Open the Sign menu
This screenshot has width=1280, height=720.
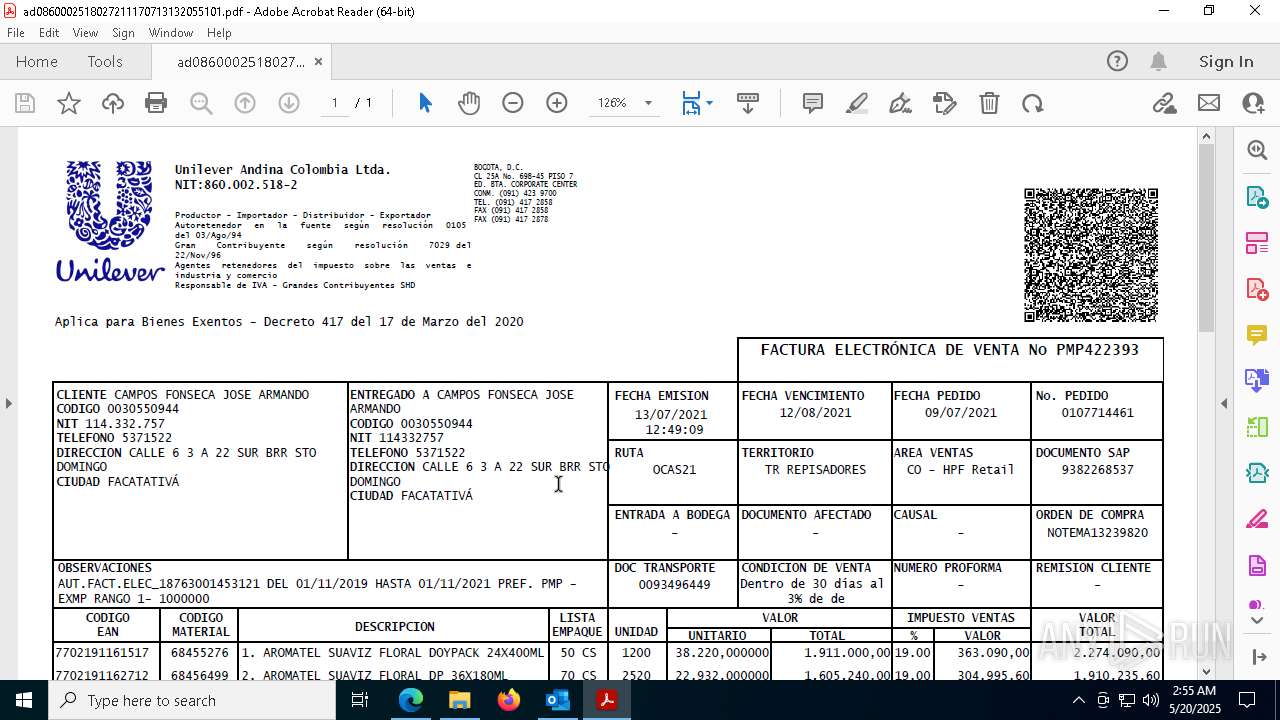[124, 33]
